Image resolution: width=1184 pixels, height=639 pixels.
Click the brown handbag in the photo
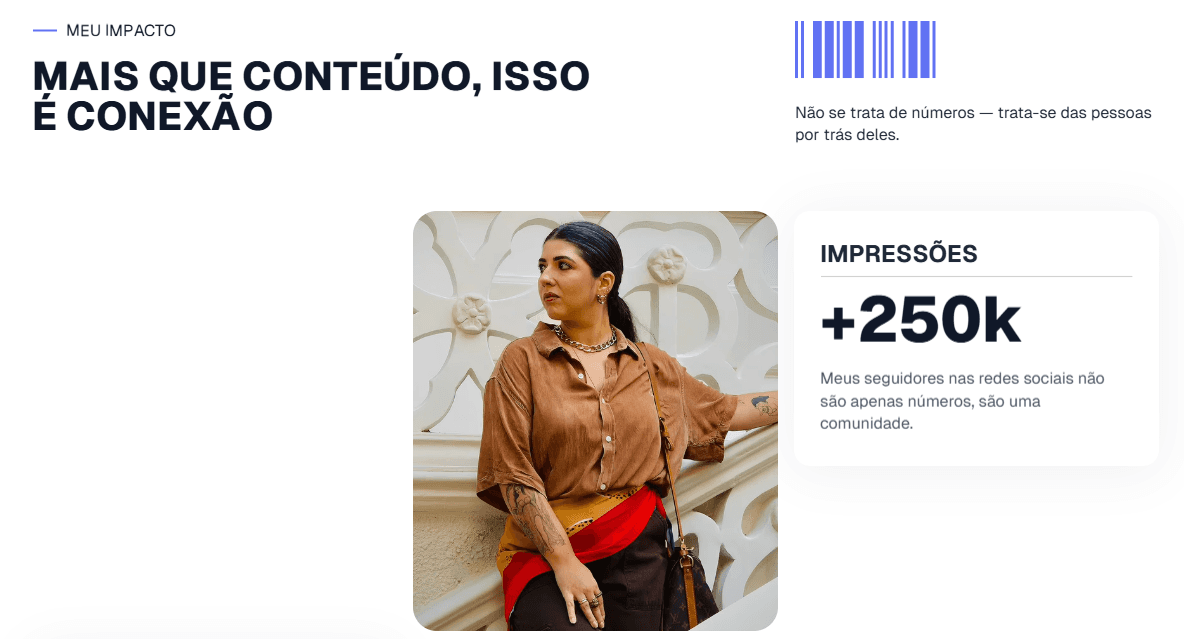tap(691, 589)
